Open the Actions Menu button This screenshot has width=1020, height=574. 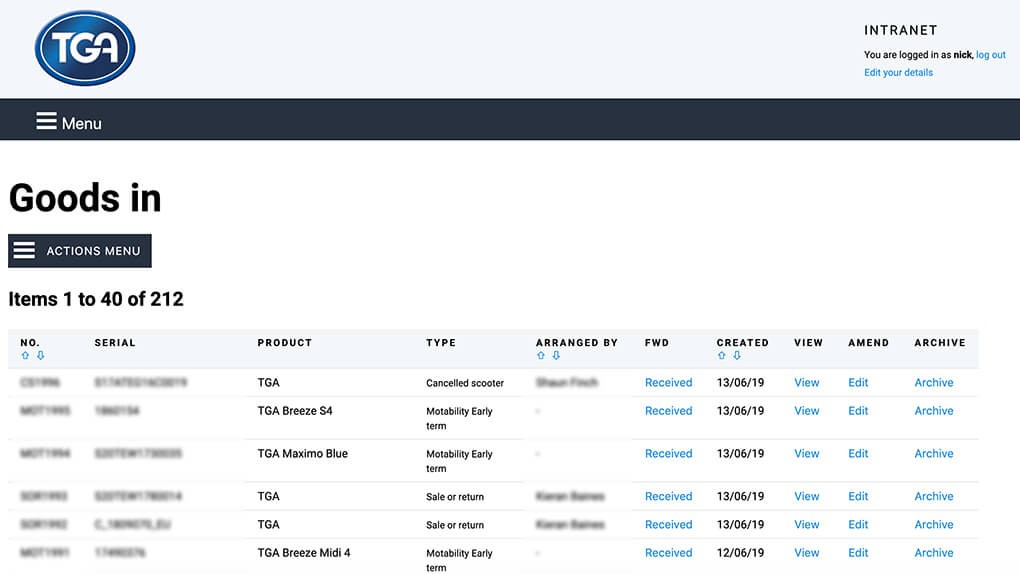(x=79, y=251)
